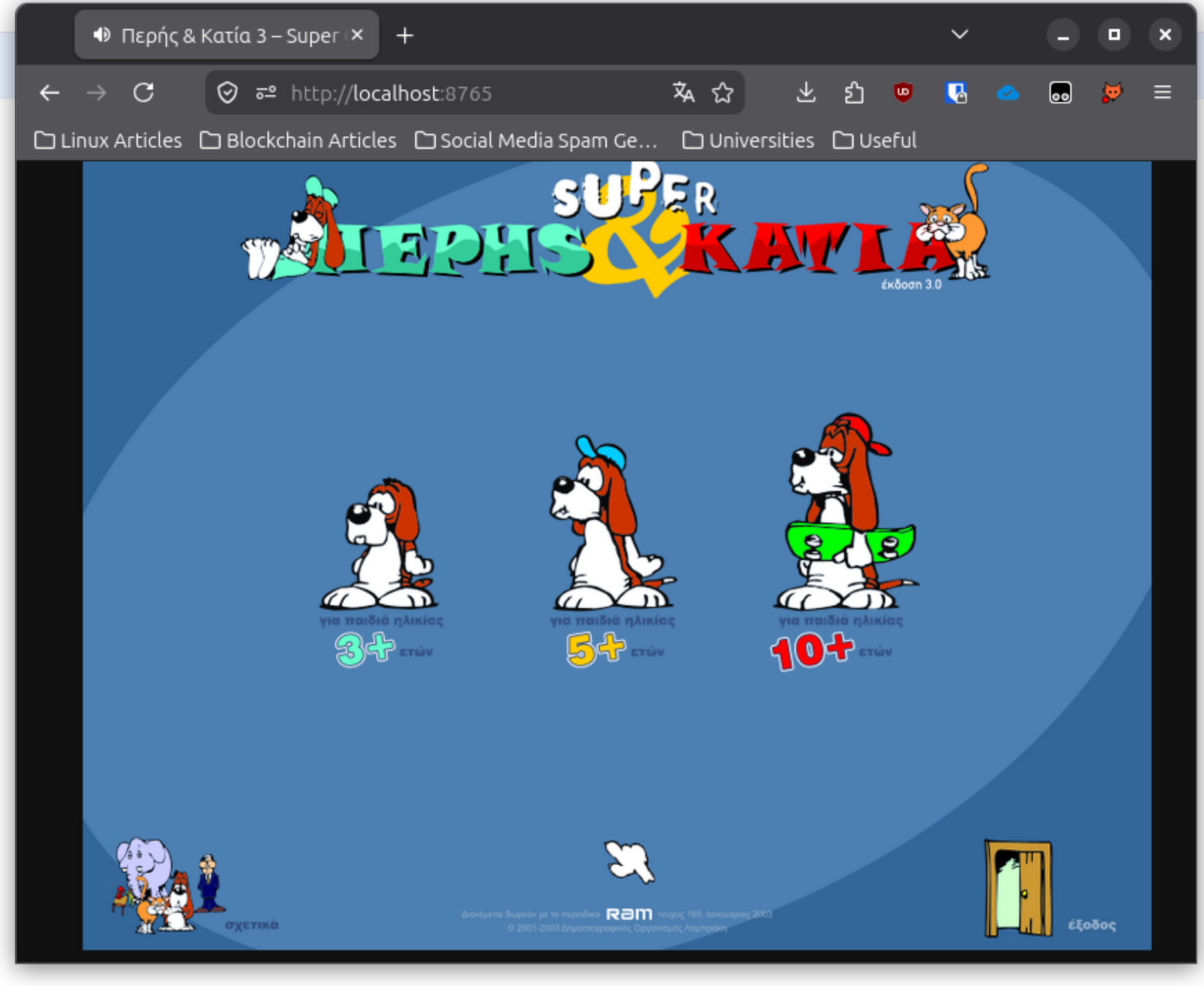1204x986 pixels.
Task: Click the Translate page icon
Action: 683,92
